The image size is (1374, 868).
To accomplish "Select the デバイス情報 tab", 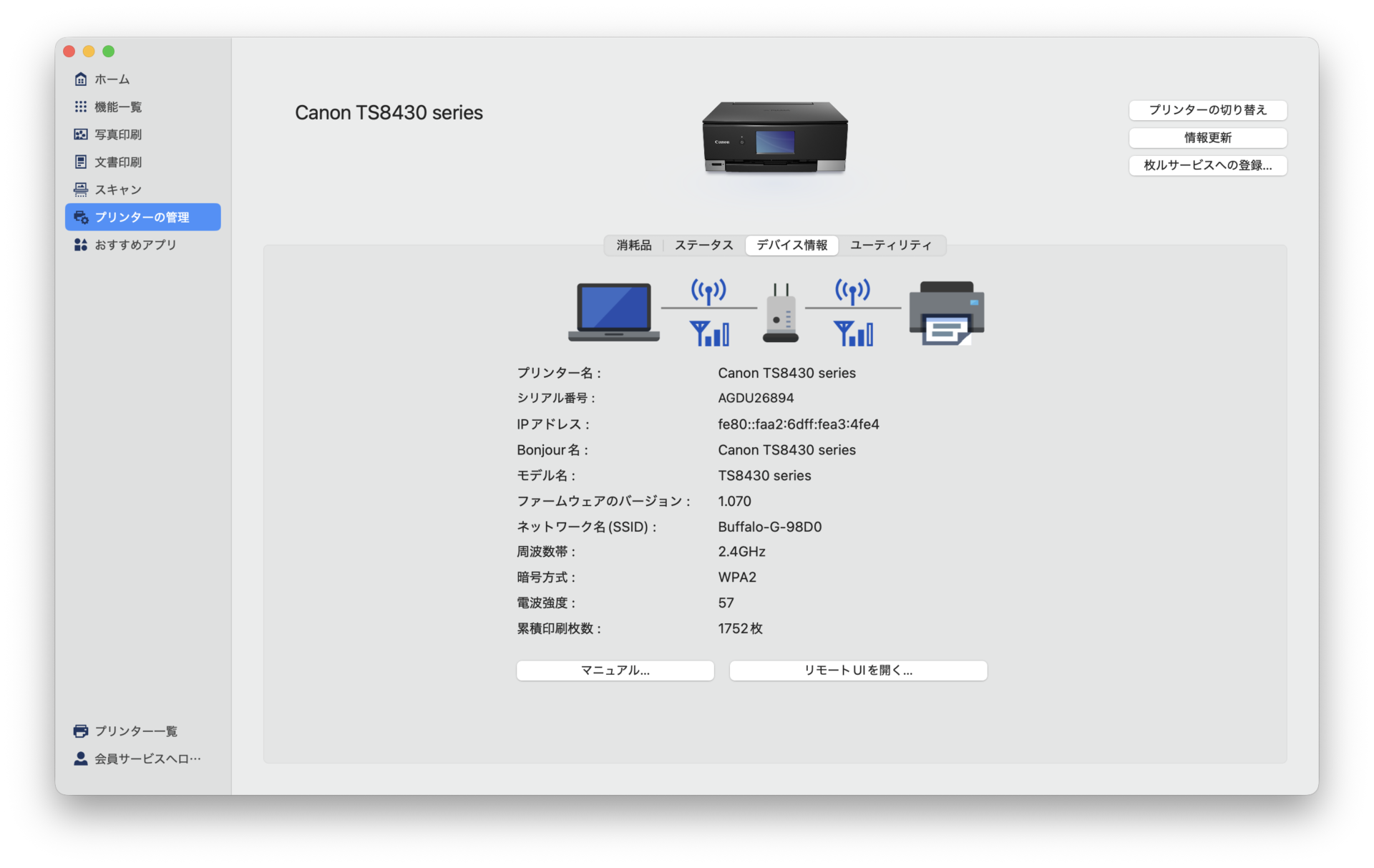I will (791, 245).
